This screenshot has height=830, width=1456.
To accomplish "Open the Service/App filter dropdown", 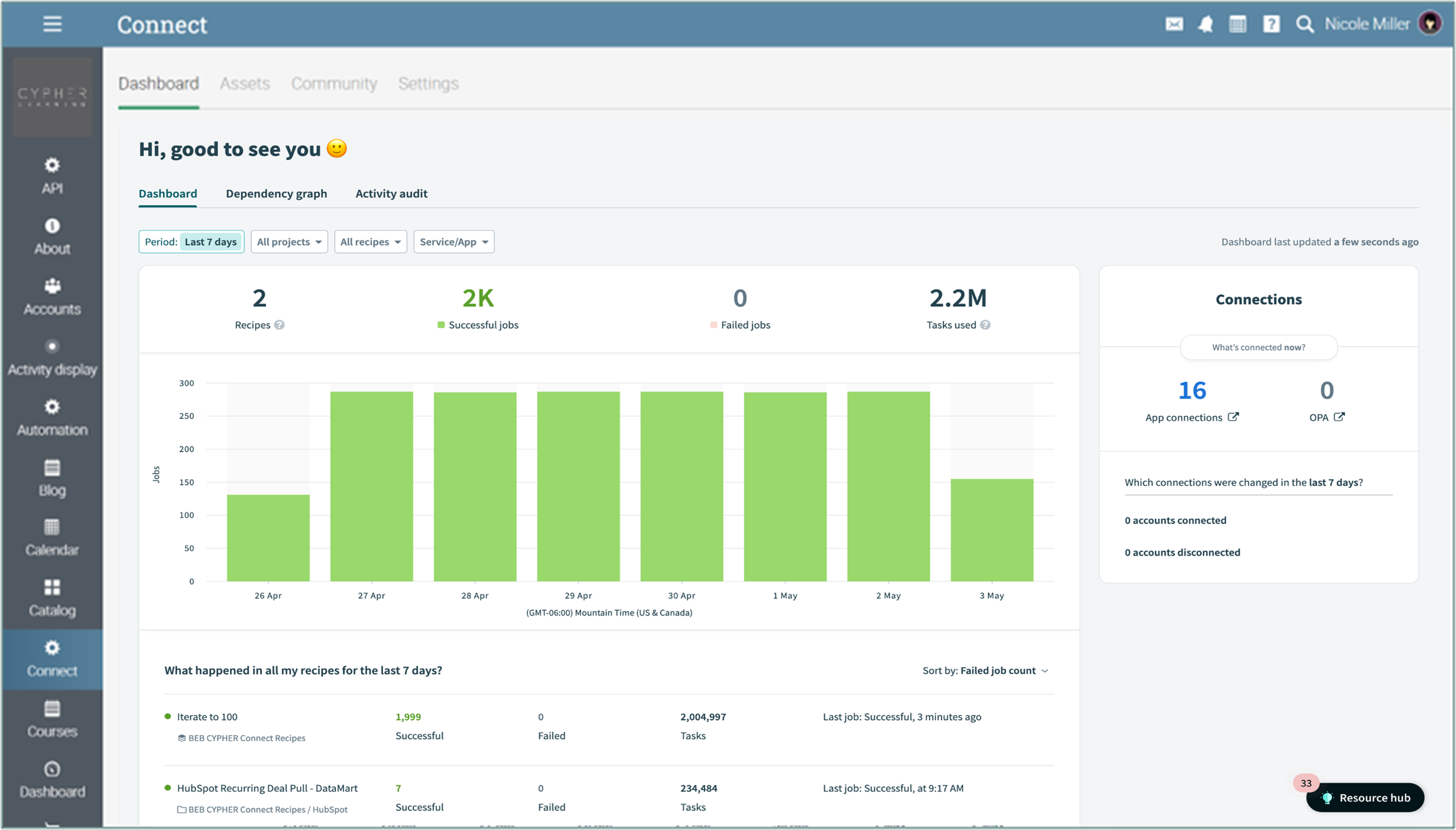I will pos(453,242).
